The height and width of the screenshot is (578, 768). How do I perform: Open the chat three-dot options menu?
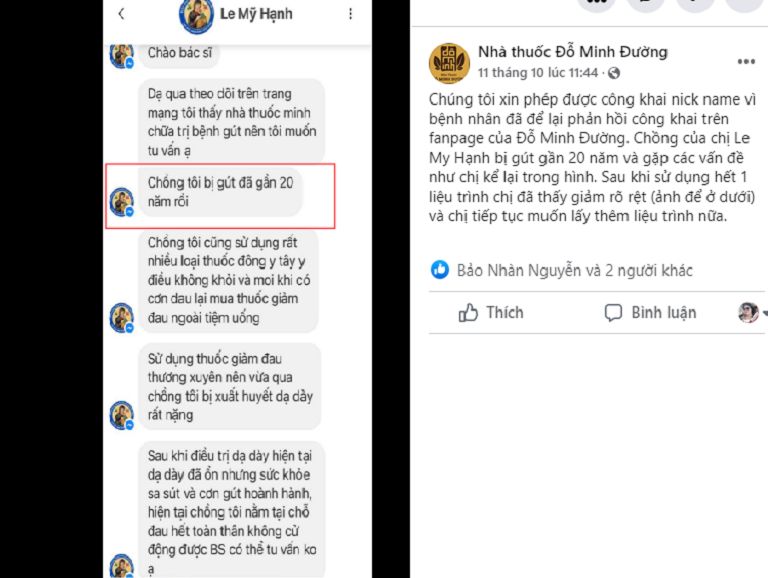pyautogui.click(x=350, y=14)
